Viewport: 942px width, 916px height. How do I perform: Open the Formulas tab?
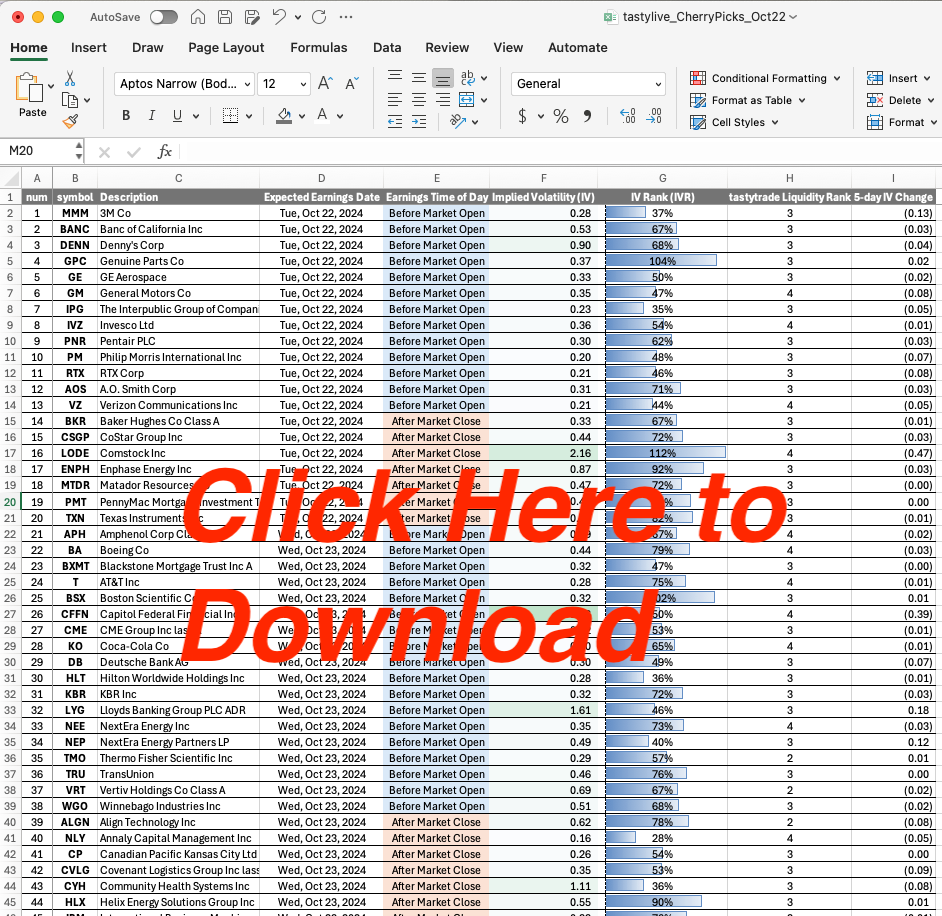318,47
